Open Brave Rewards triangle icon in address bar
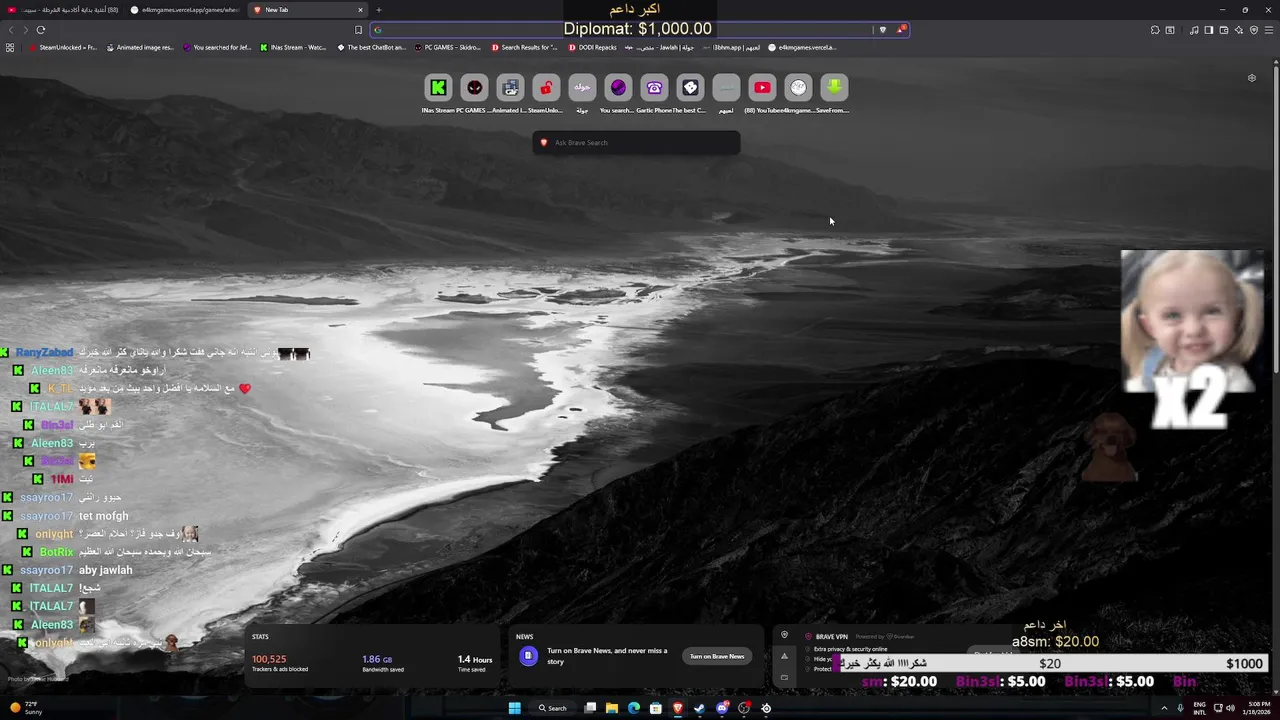The image size is (1280, 720). [901, 30]
